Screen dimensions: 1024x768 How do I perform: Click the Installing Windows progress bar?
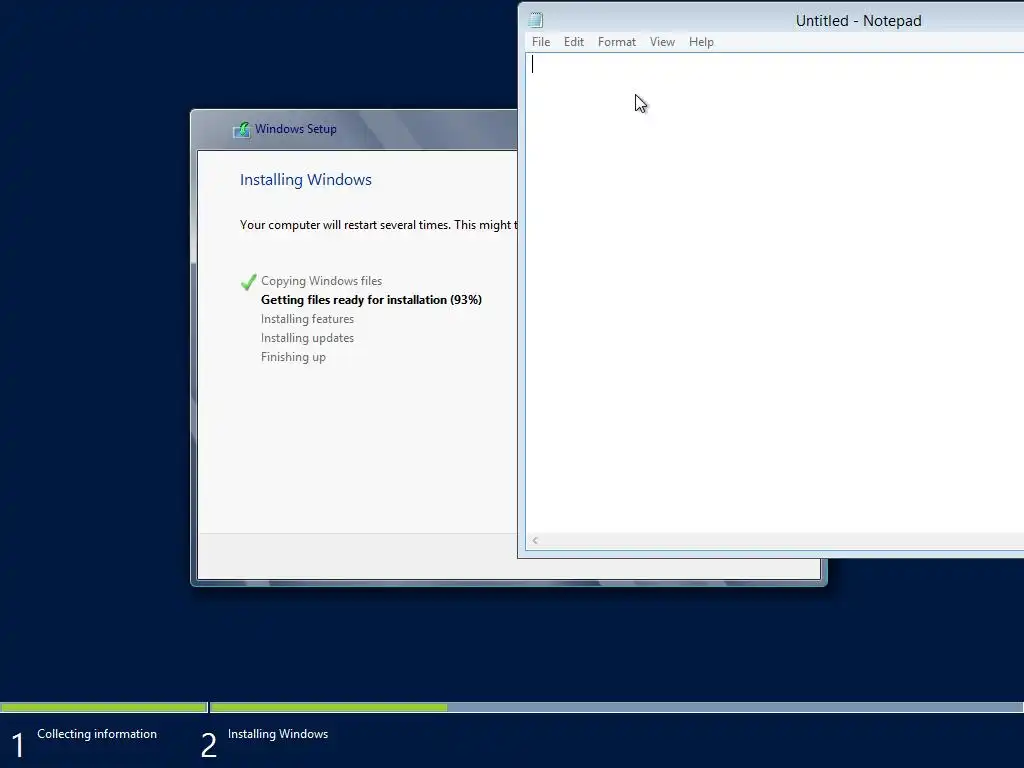point(617,707)
